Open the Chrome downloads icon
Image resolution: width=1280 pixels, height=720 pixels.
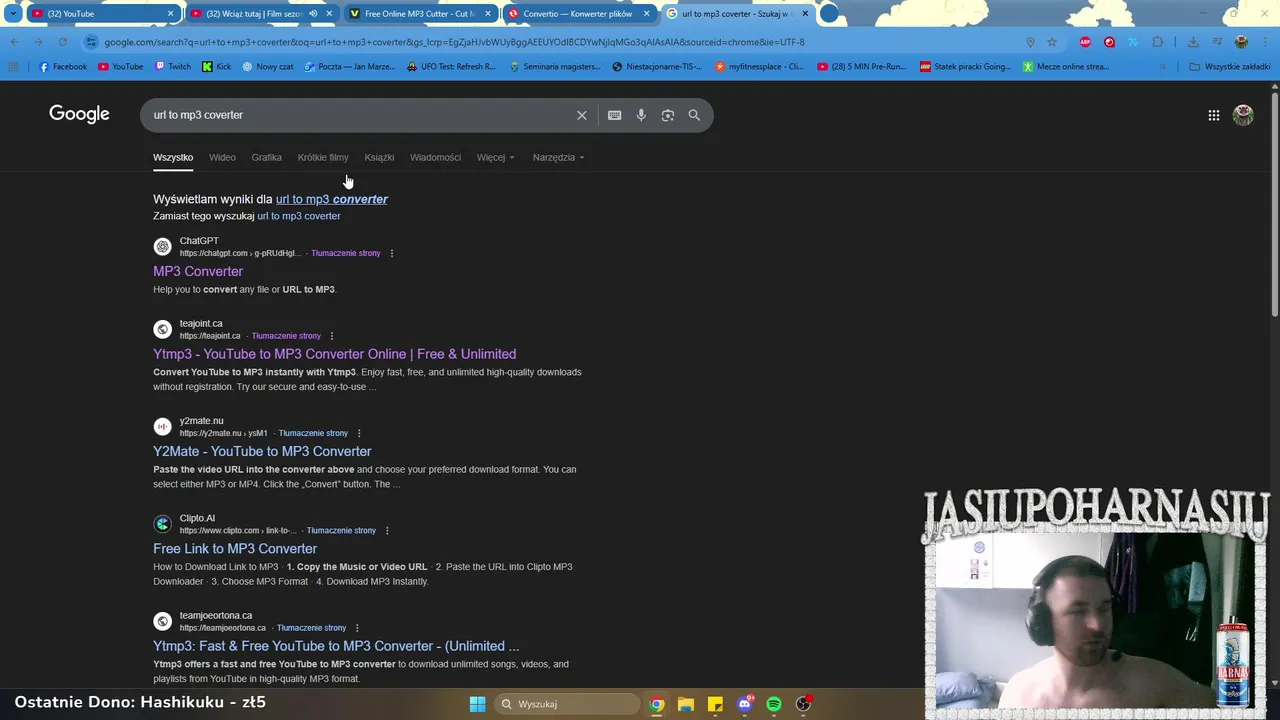point(1193,42)
